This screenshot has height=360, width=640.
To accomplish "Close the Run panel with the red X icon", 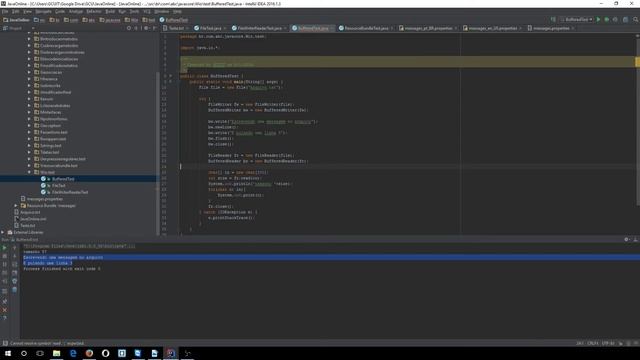I will coord(4,310).
